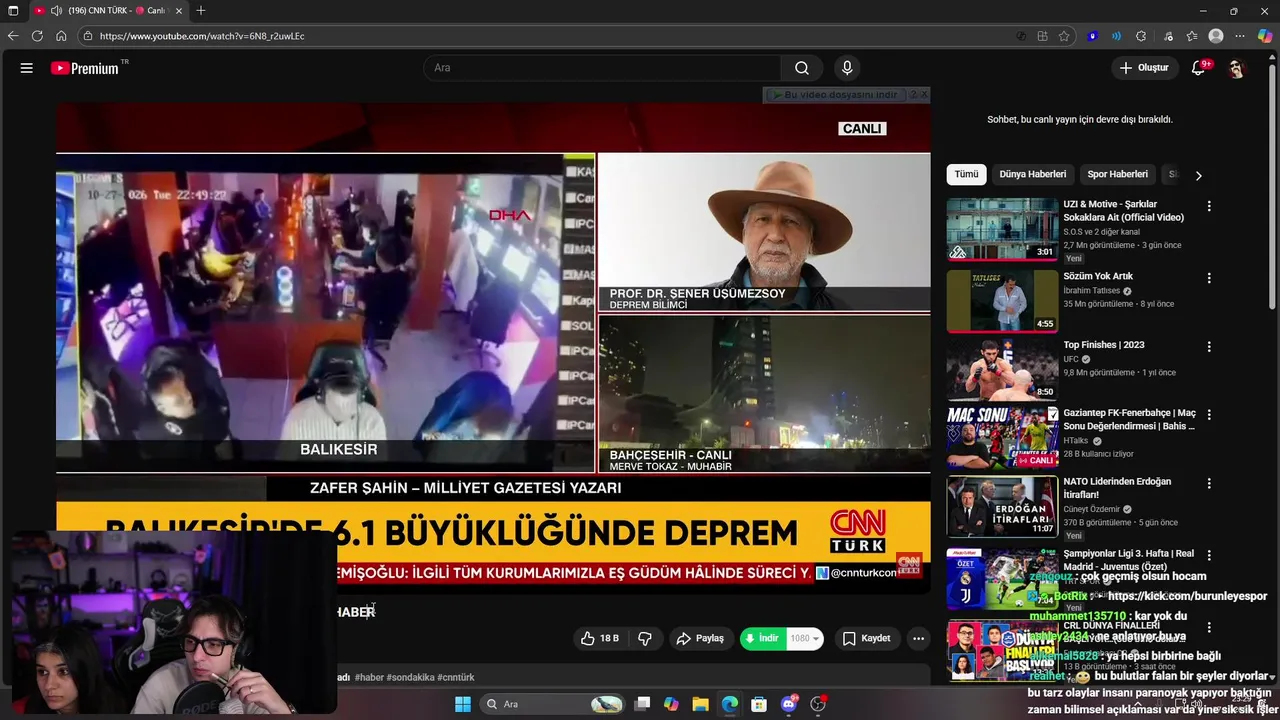Select the Spor Haberleri filter chip
The height and width of the screenshot is (720, 1280).
pos(1117,174)
